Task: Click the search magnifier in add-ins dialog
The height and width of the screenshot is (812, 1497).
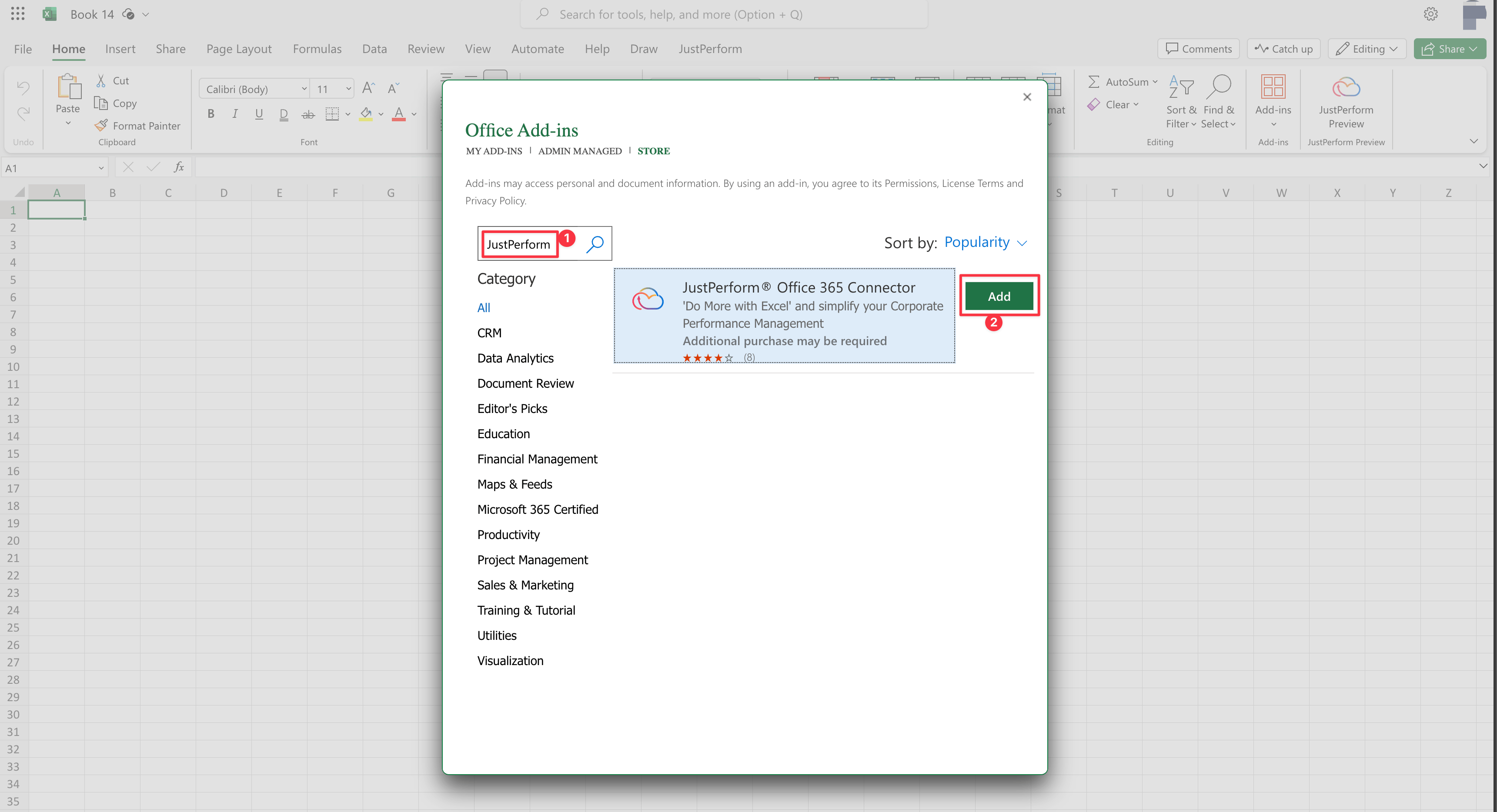Action: [595, 244]
